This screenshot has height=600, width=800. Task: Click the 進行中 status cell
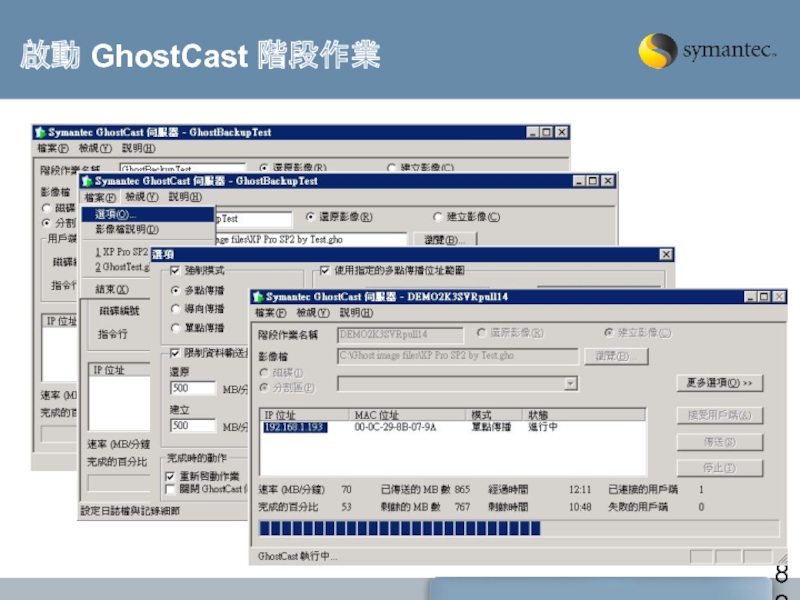543,427
